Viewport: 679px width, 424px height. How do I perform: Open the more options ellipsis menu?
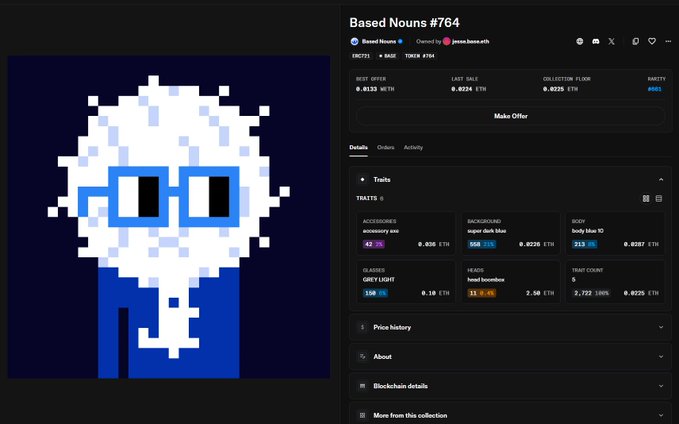(668, 42)
